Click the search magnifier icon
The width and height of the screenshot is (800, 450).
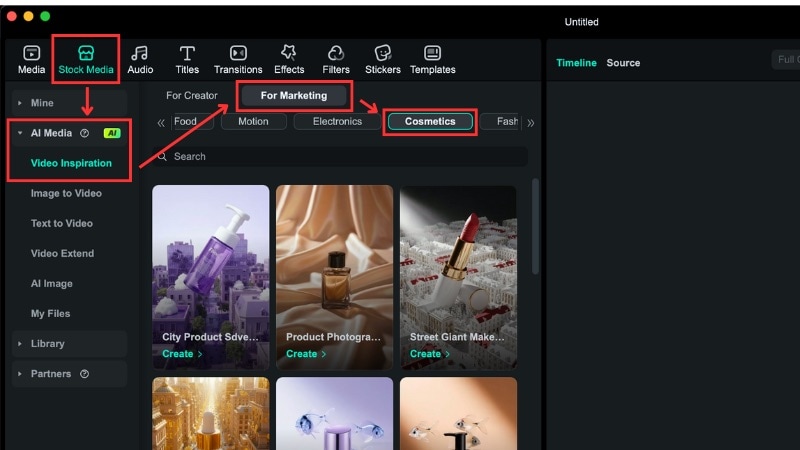click(162, 157)
